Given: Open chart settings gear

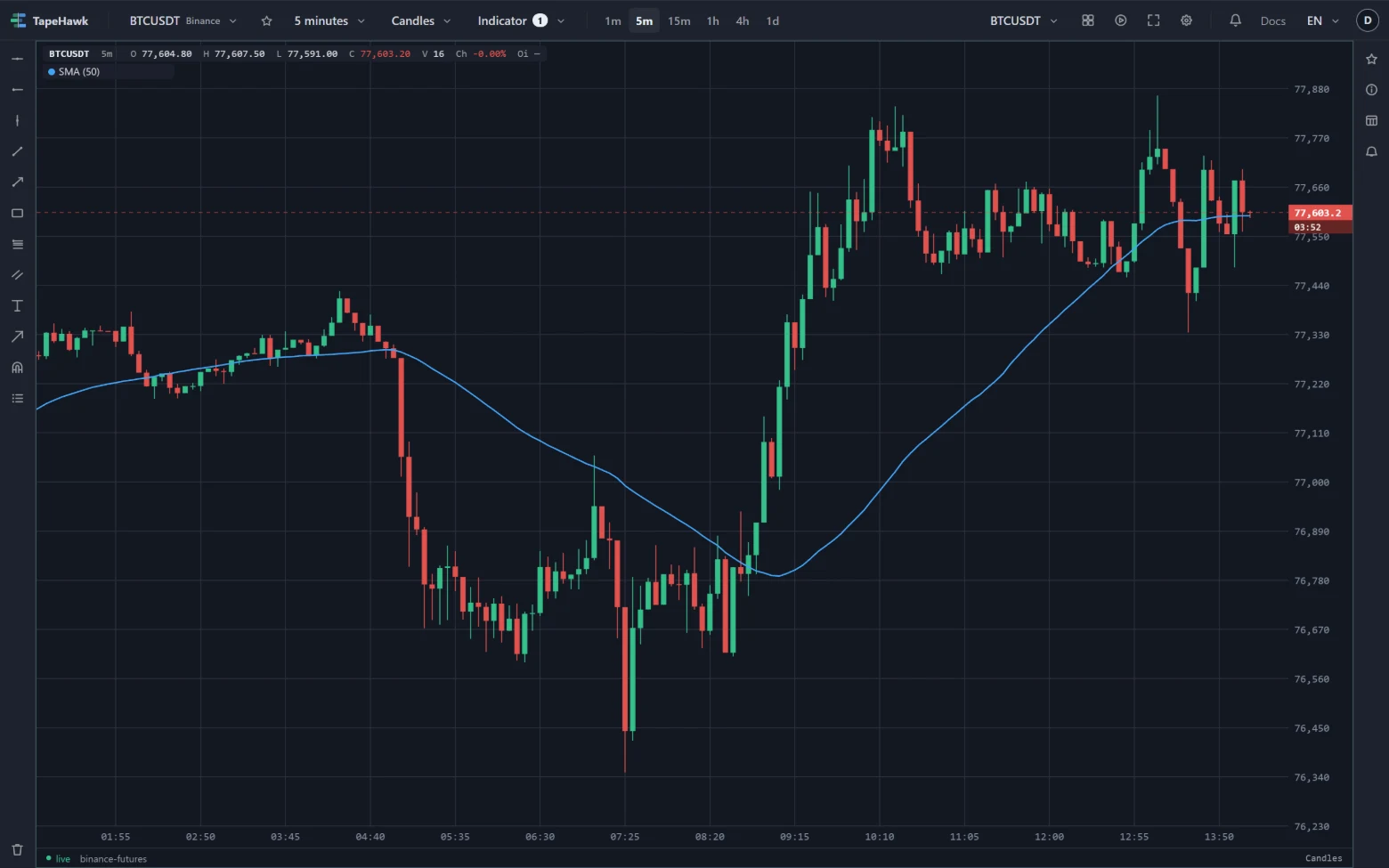Looking at the screenshot, I should point(1186,20).
